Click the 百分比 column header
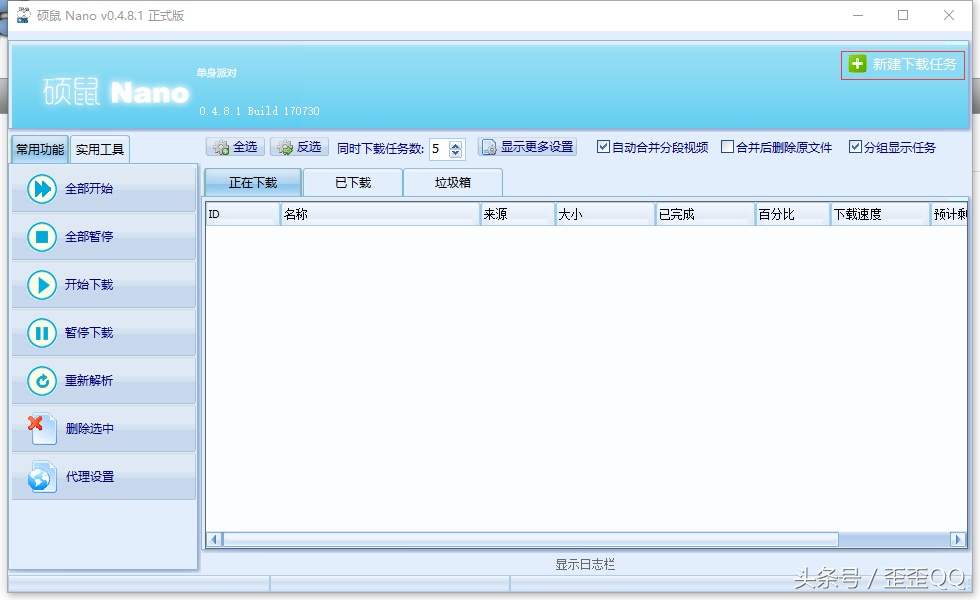 point(790,213)
